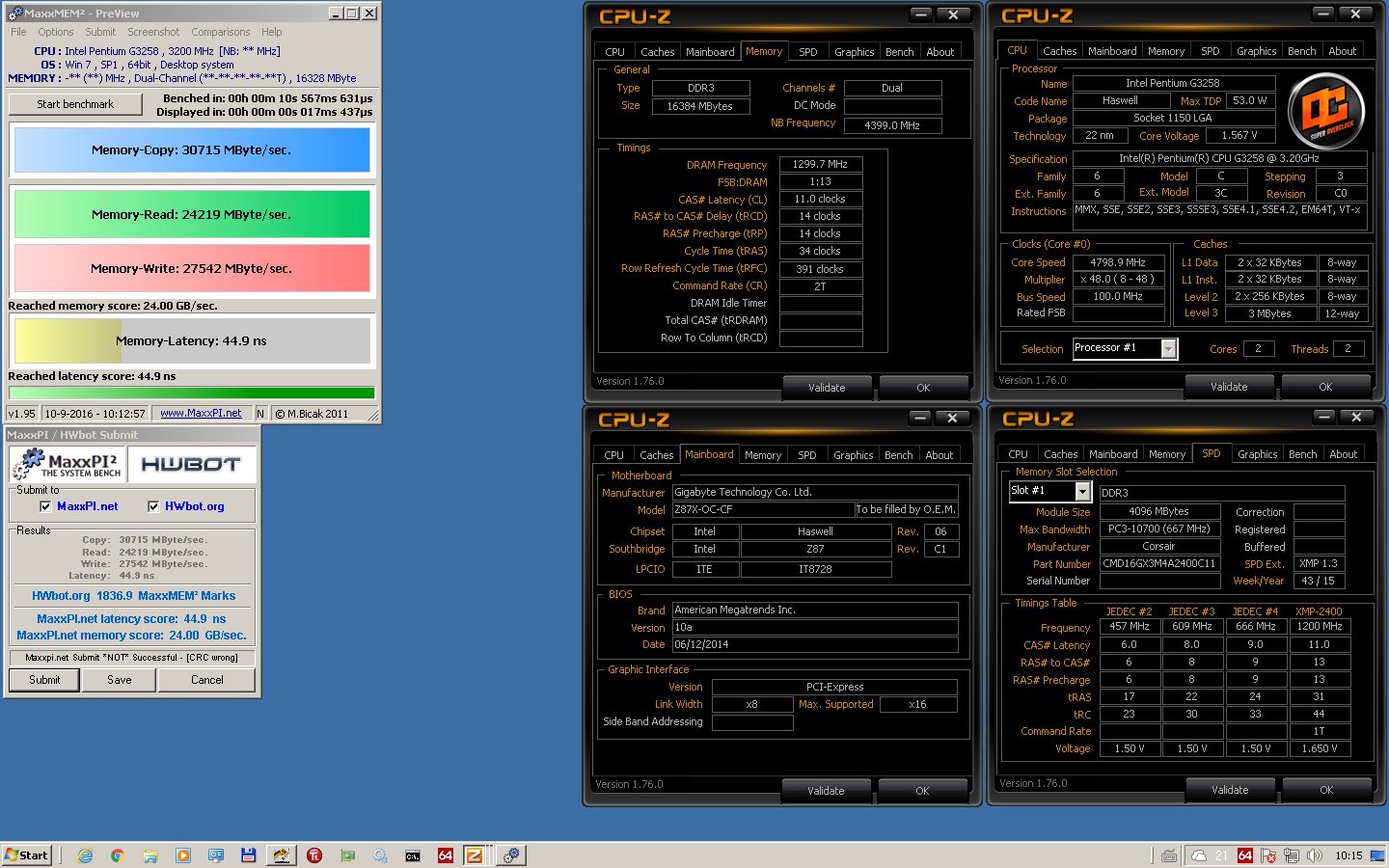Click the blue floppy disk taskbar icon
The image size is (1389, 868).
click(249, 854)
